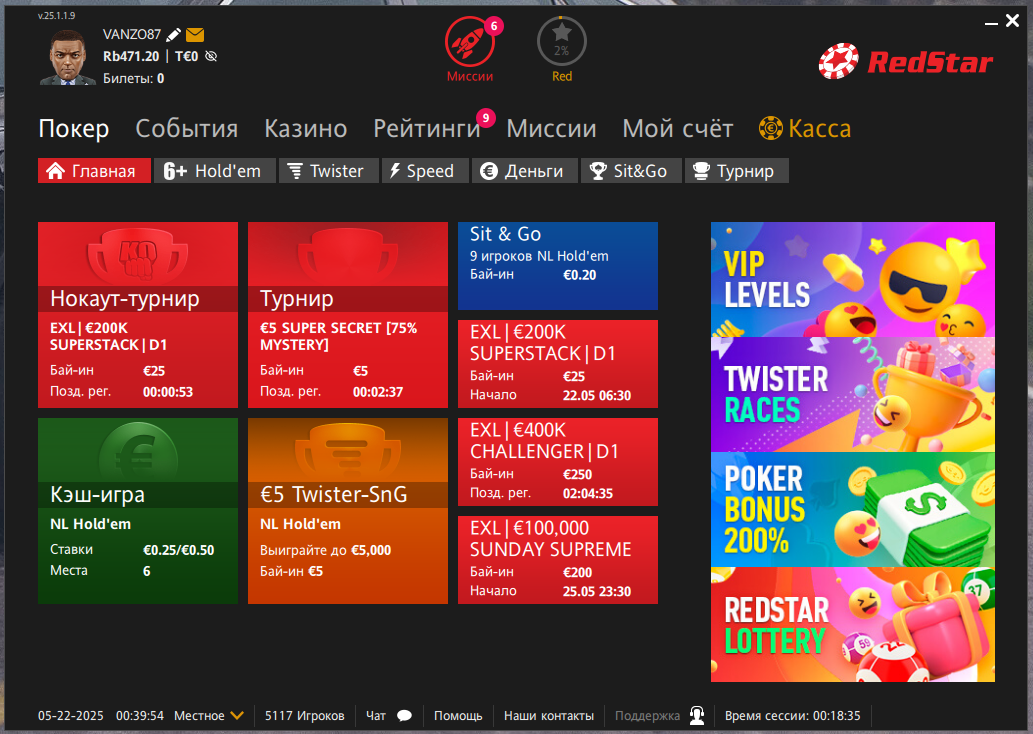
Task: Toggle balance visibility with the eye icon
Action: point(211,57)
